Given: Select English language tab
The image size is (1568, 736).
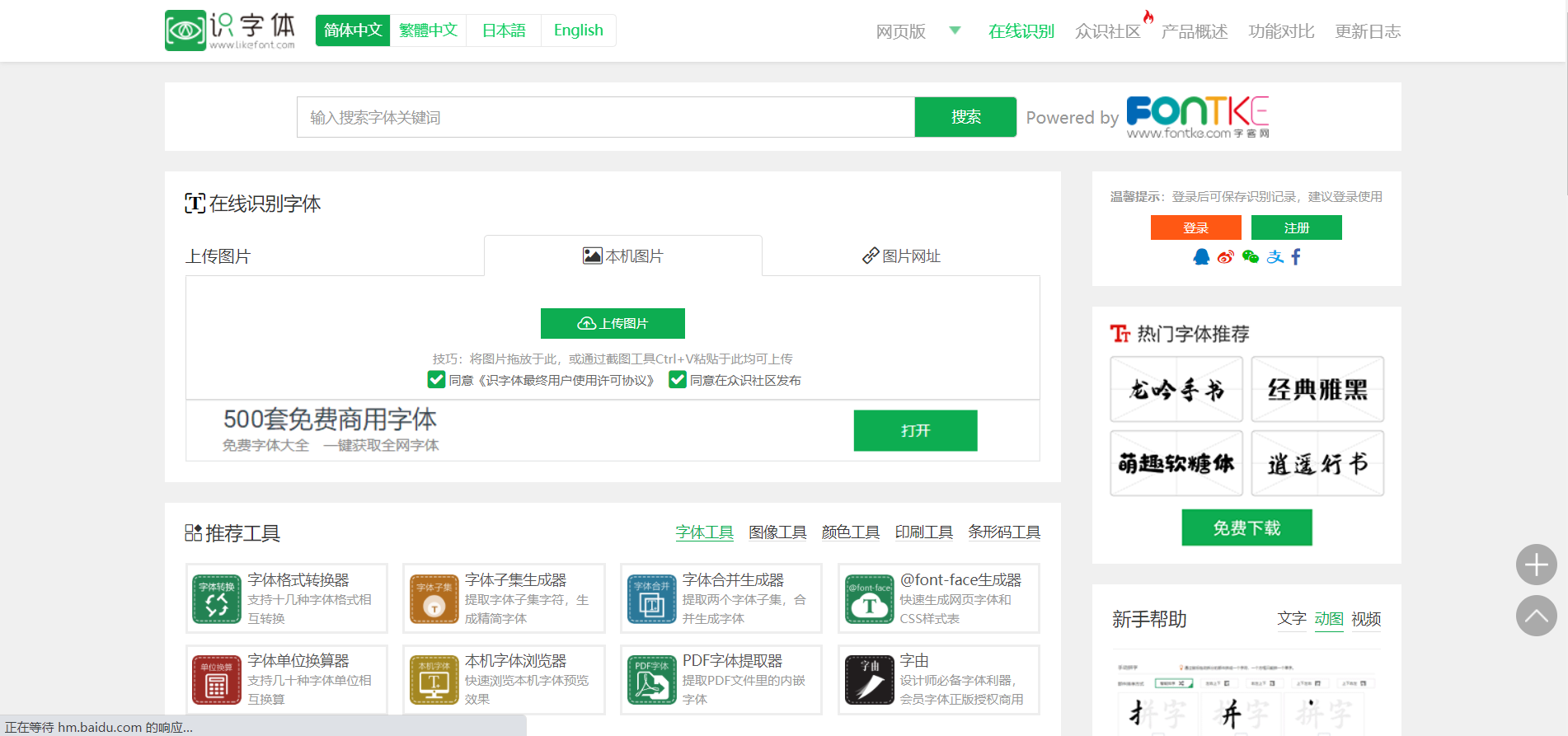Looking at the screenshot, I should point(579,30).
